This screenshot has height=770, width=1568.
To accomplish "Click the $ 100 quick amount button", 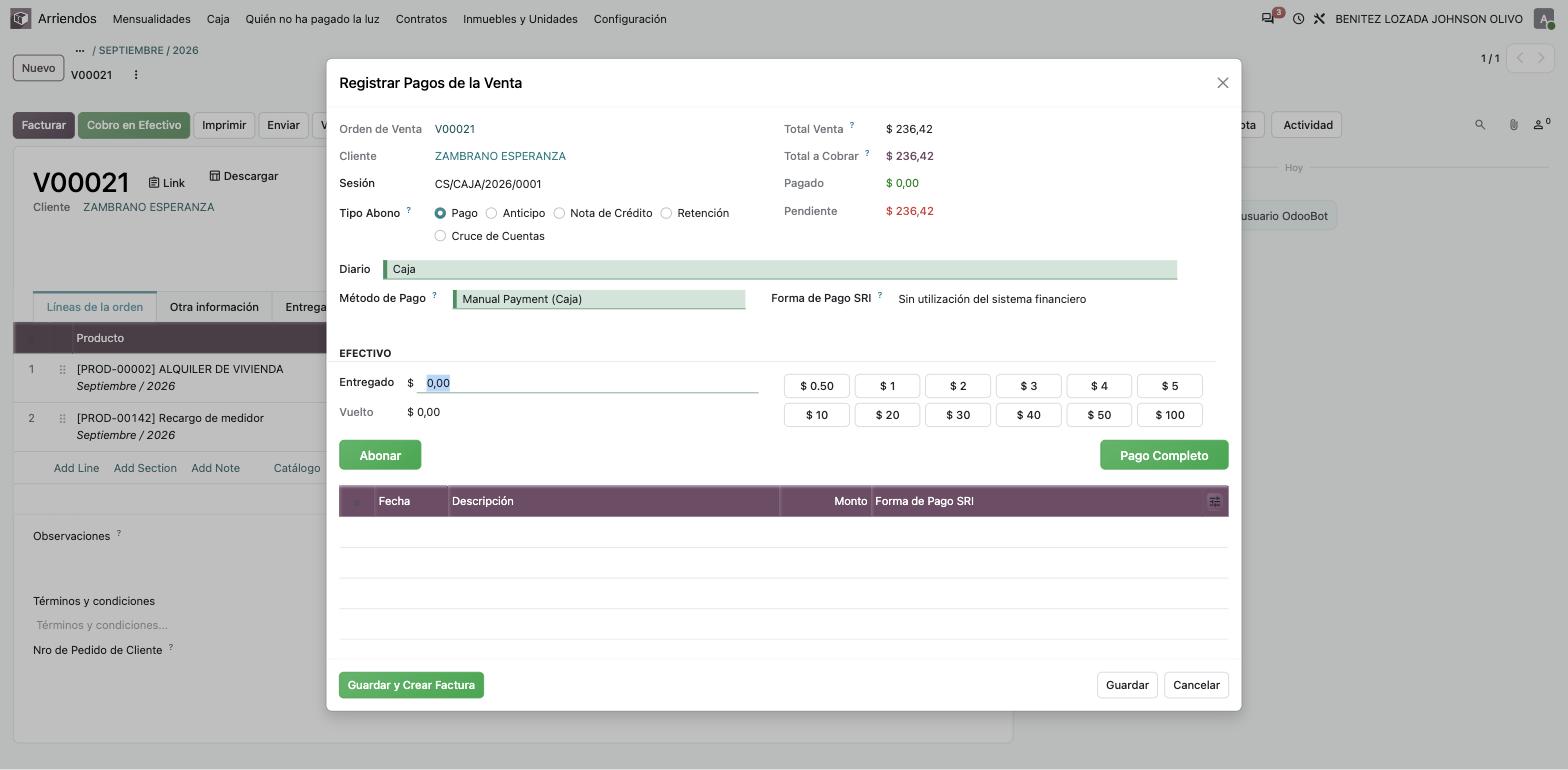I will 1170,415.
